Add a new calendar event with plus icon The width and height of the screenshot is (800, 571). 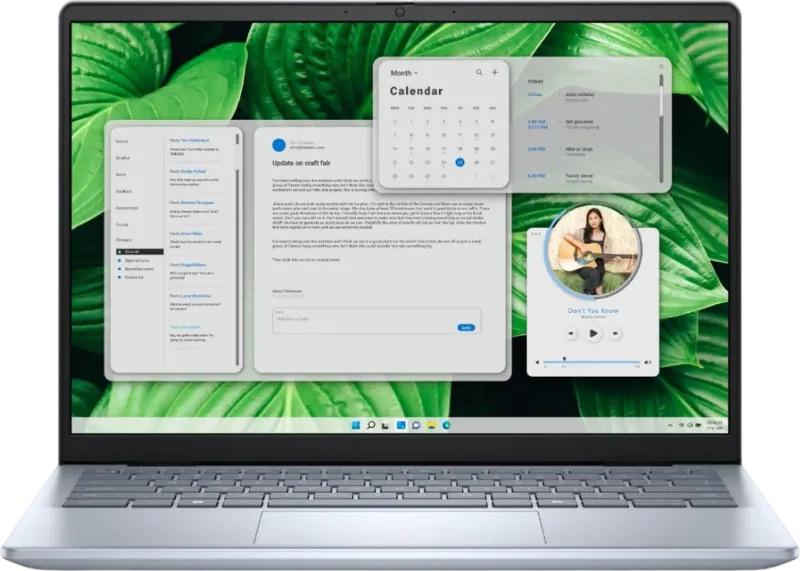tap(494, 72)
